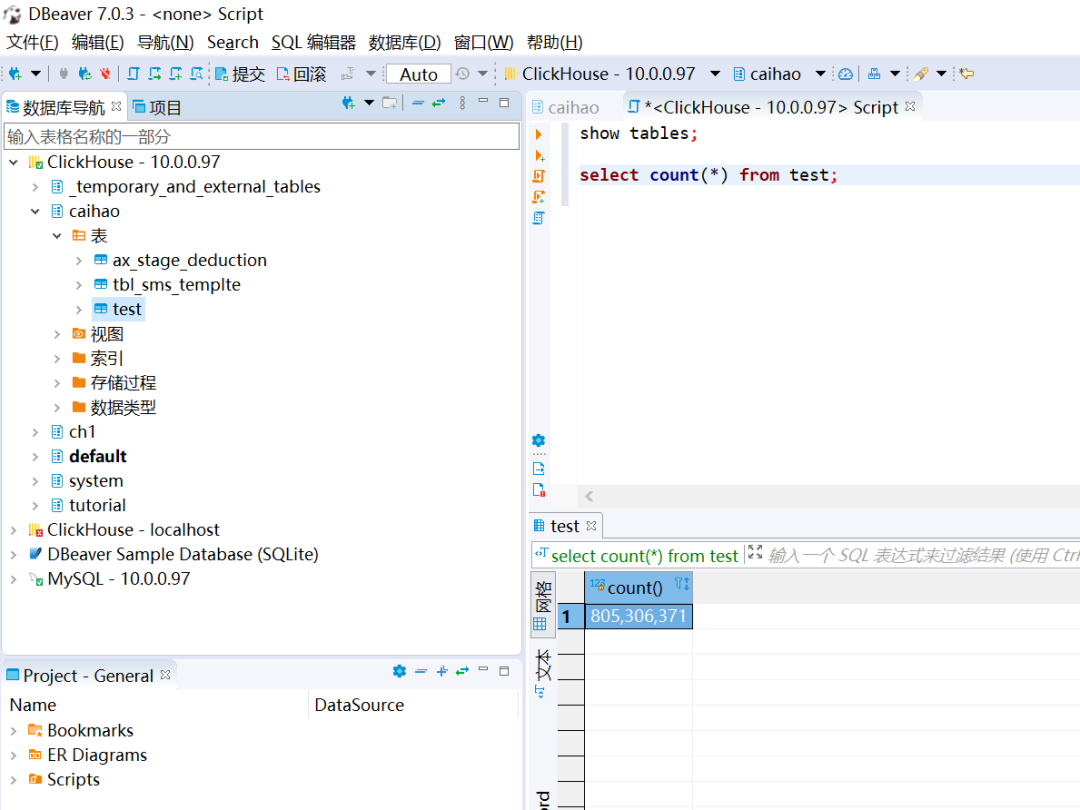1080x810 pixels.
Task: Click the Search SQL scripts icon in toolbar
Action: [197, 74]
